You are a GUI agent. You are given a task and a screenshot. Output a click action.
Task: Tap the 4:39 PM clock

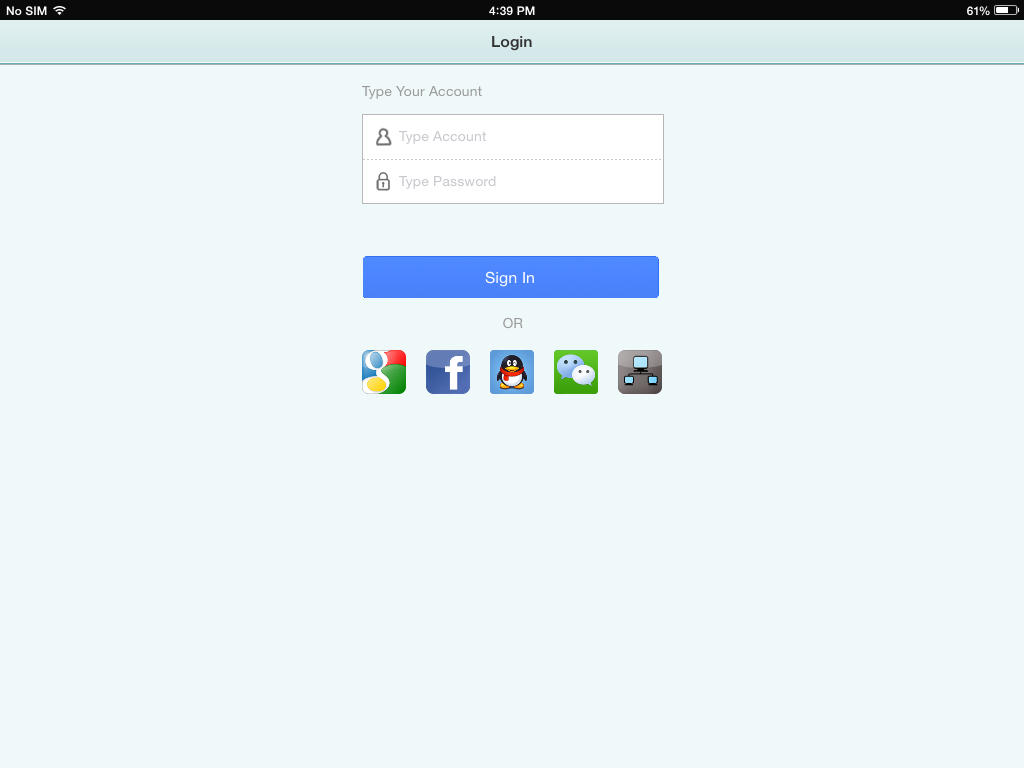click(x=512, y=10)
